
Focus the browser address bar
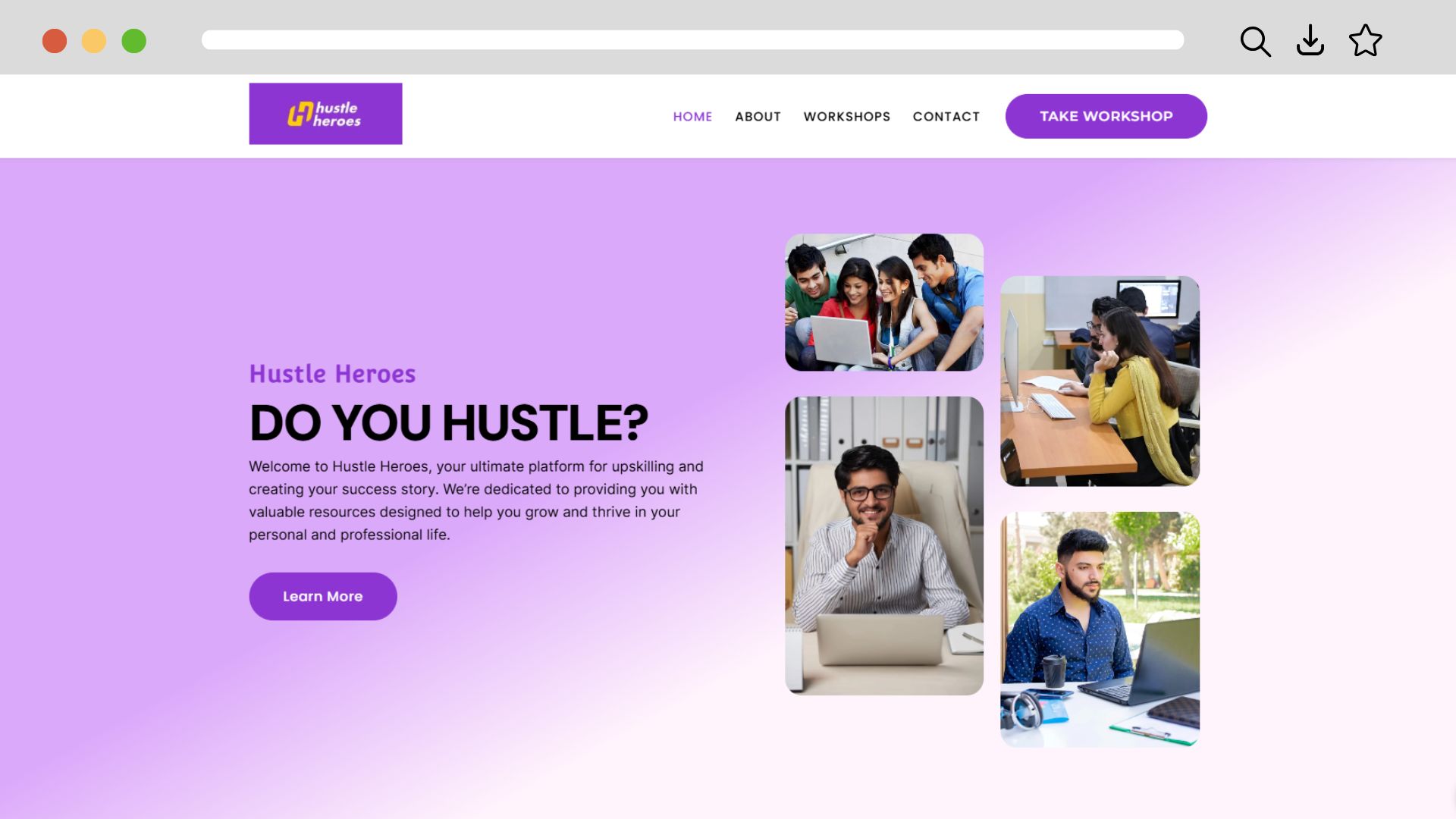pos(692,40)
